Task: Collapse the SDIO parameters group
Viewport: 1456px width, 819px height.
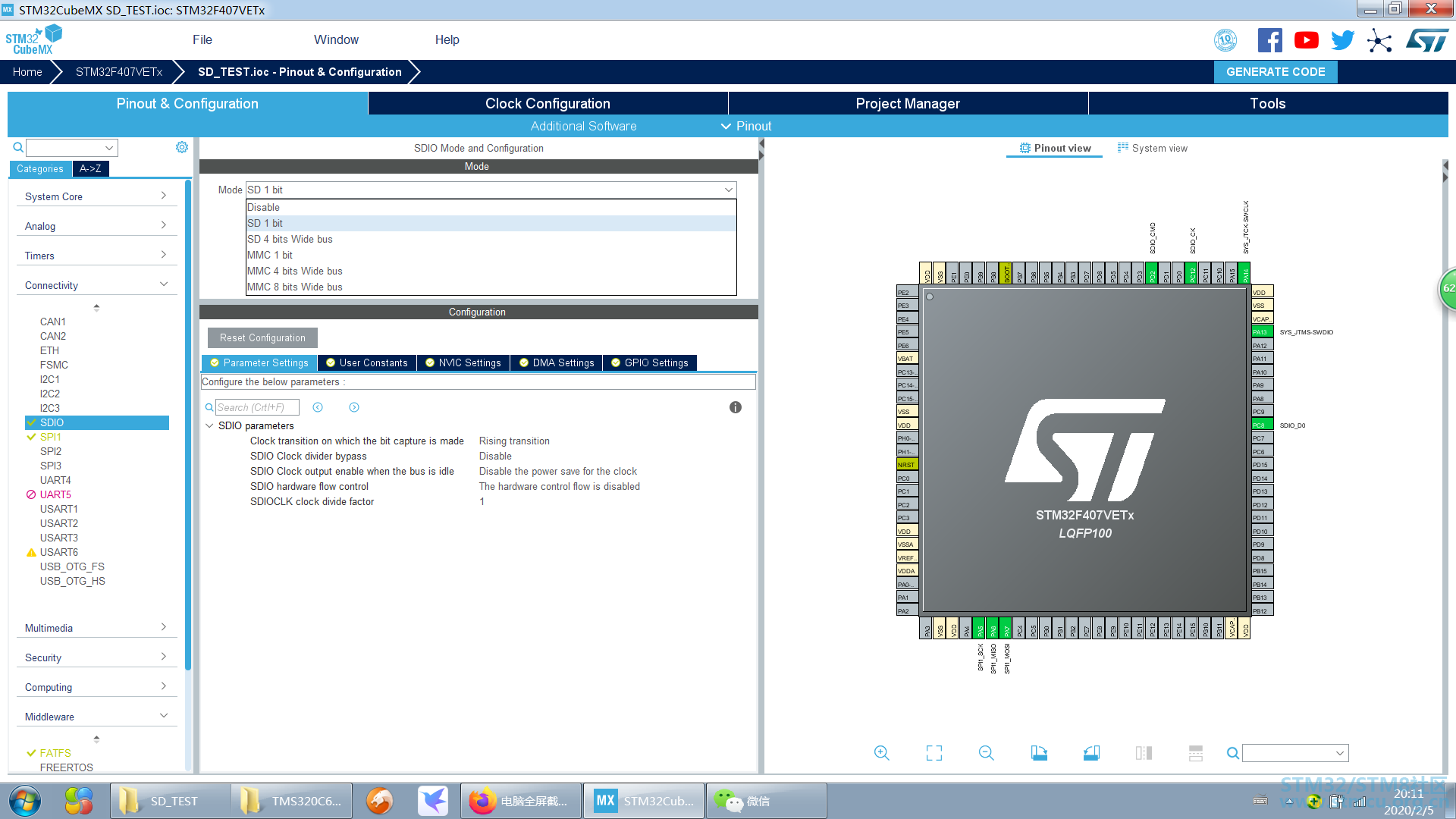Action: [x=209, y=425]
